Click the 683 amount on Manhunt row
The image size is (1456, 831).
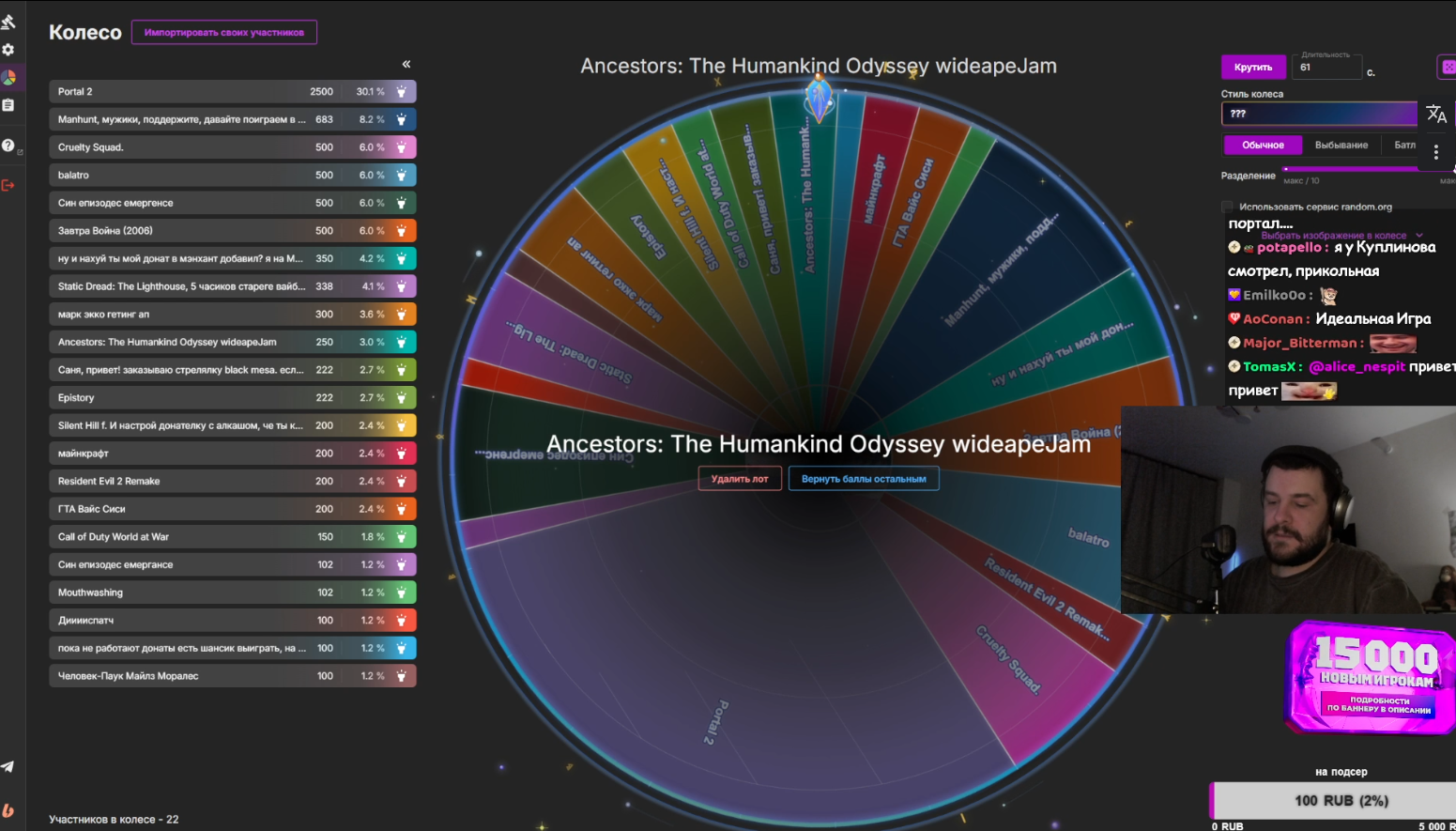click(x=324, y=119)
